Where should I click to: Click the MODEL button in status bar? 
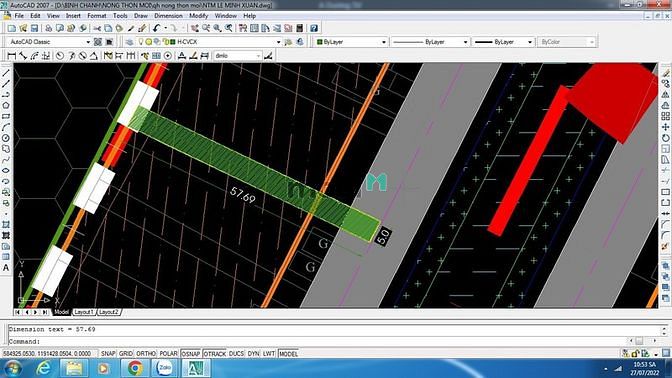[288, 354]
